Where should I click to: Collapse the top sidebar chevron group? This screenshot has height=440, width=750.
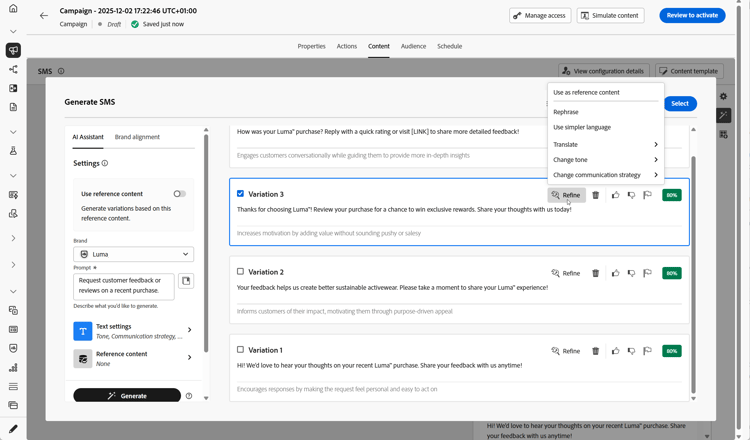(13, 32)
